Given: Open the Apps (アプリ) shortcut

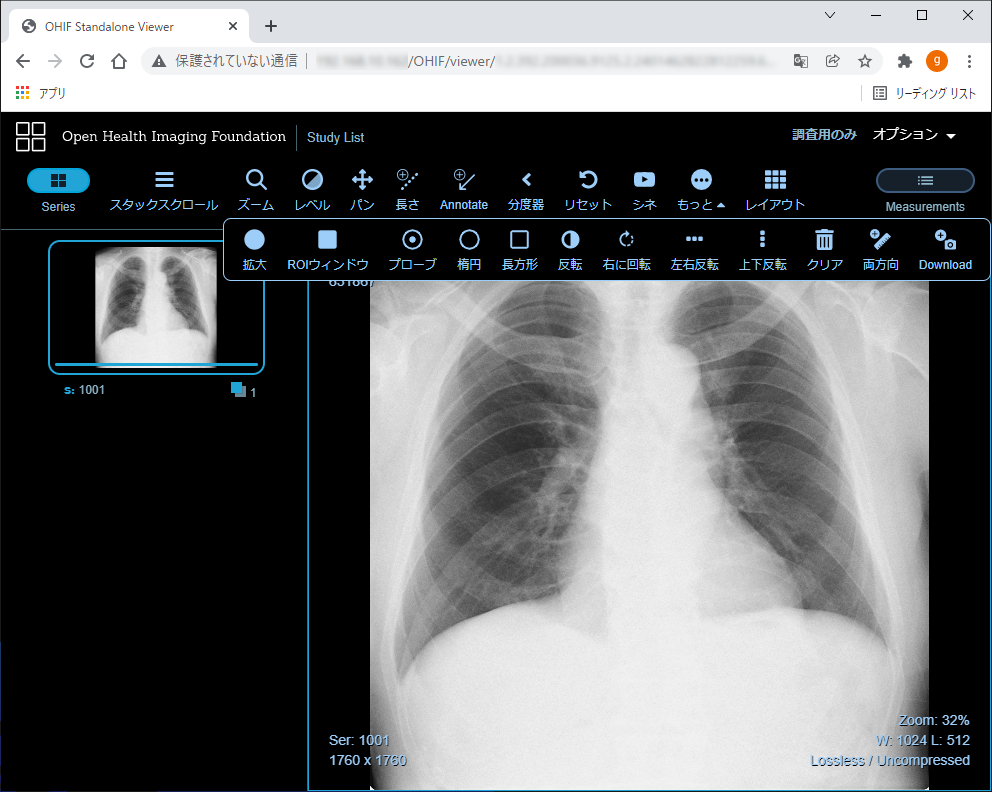Looking at the screenshot, I should [40, 93].
